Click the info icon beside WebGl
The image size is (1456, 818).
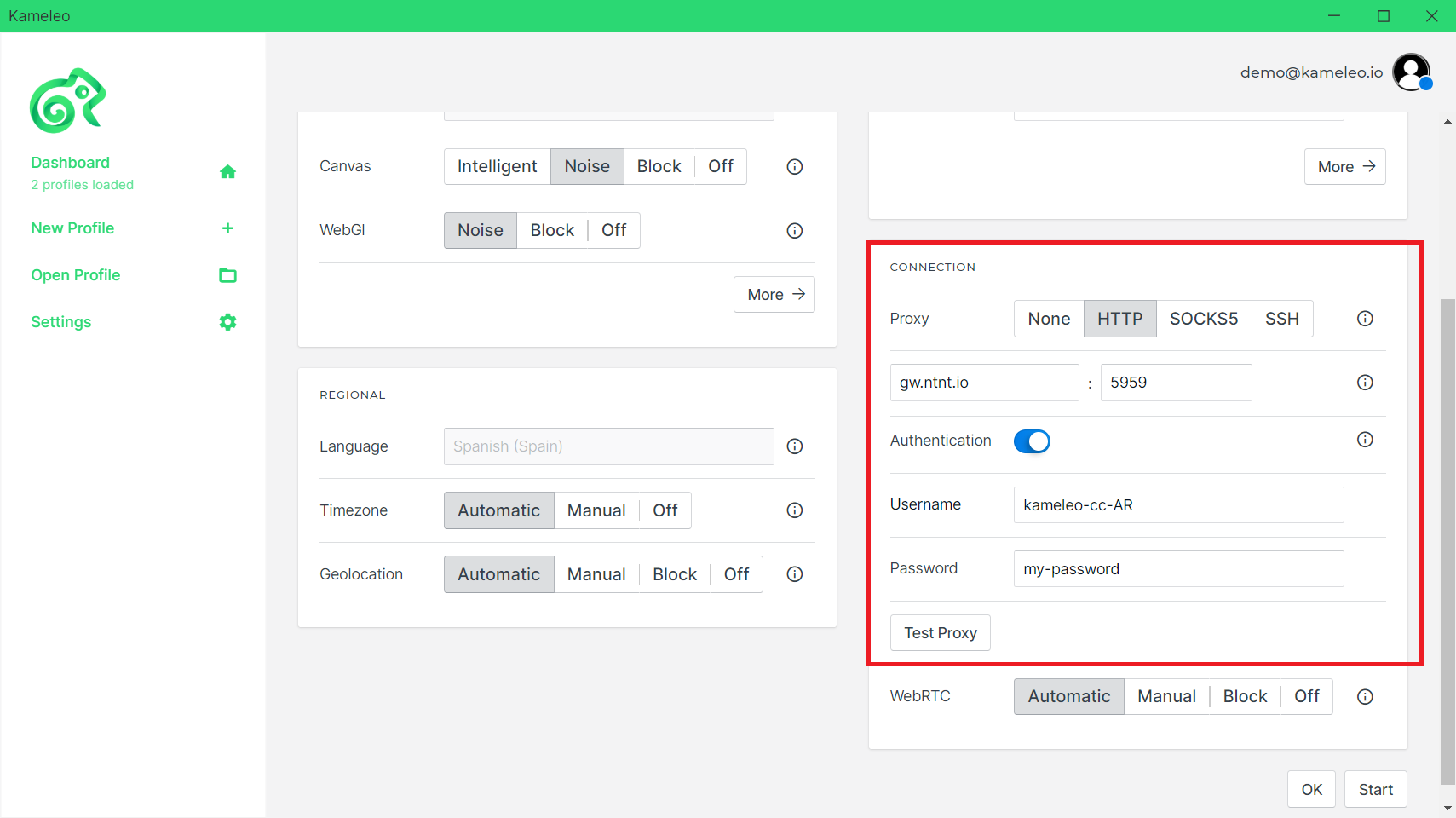click(794, 230)
